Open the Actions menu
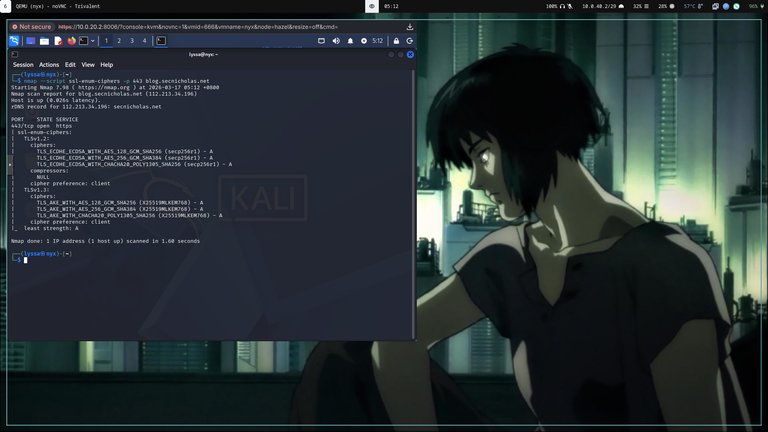Screen dimensions: 768x432 [49, 65]
